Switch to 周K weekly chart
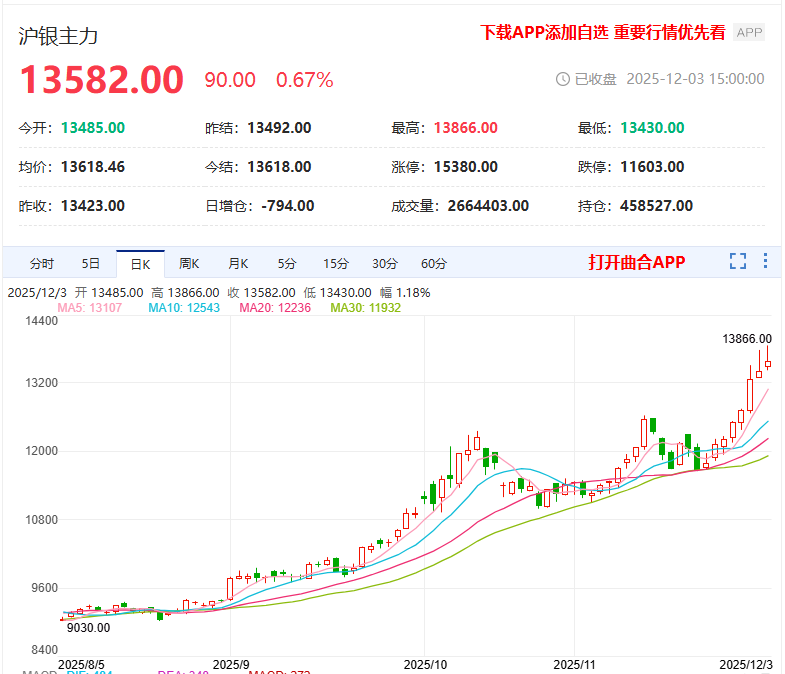Screen dimensions: 785x674 [189, 264]
